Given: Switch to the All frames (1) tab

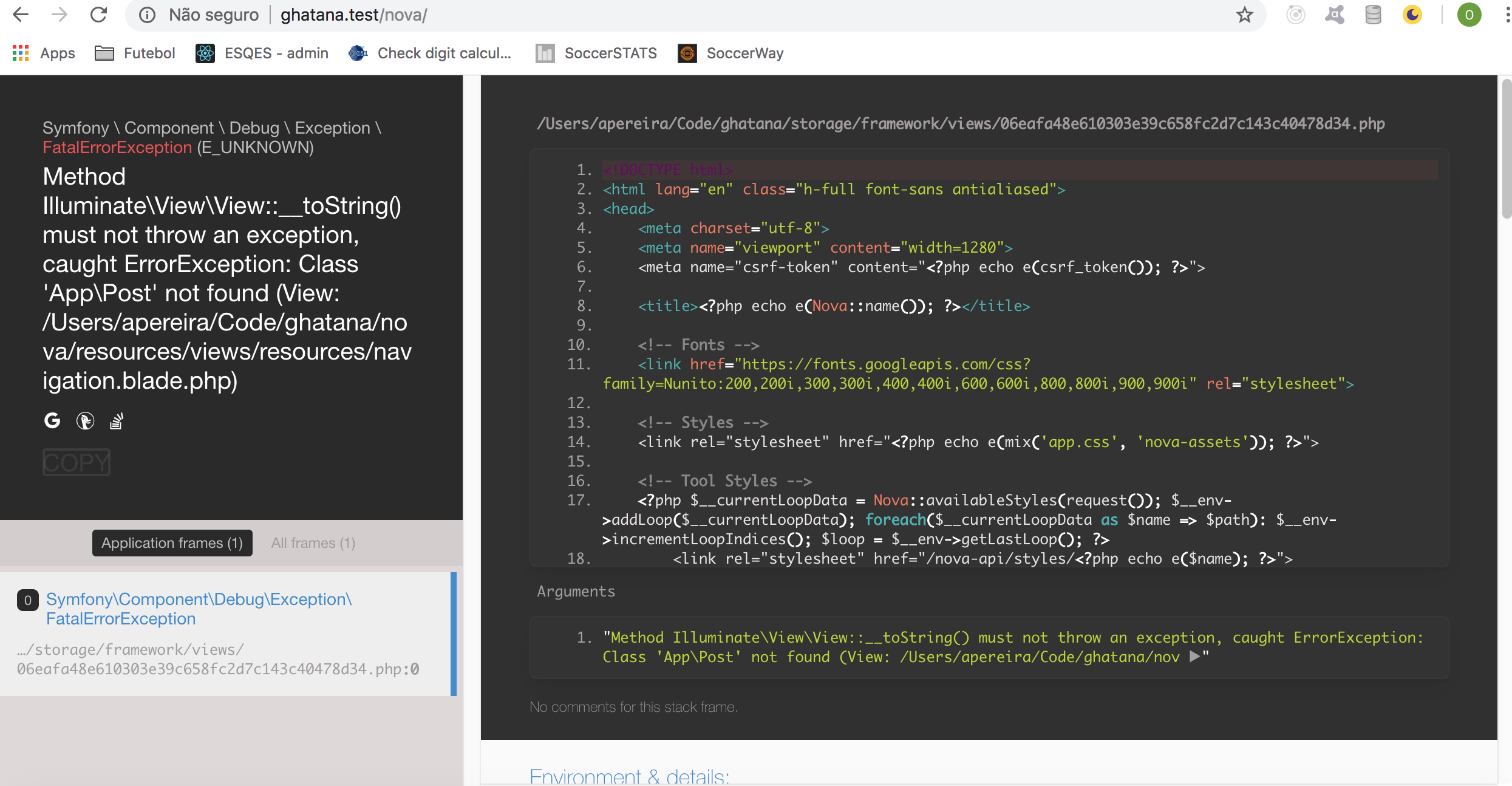Looking at the screenshot, I should [x=313, y=543].
